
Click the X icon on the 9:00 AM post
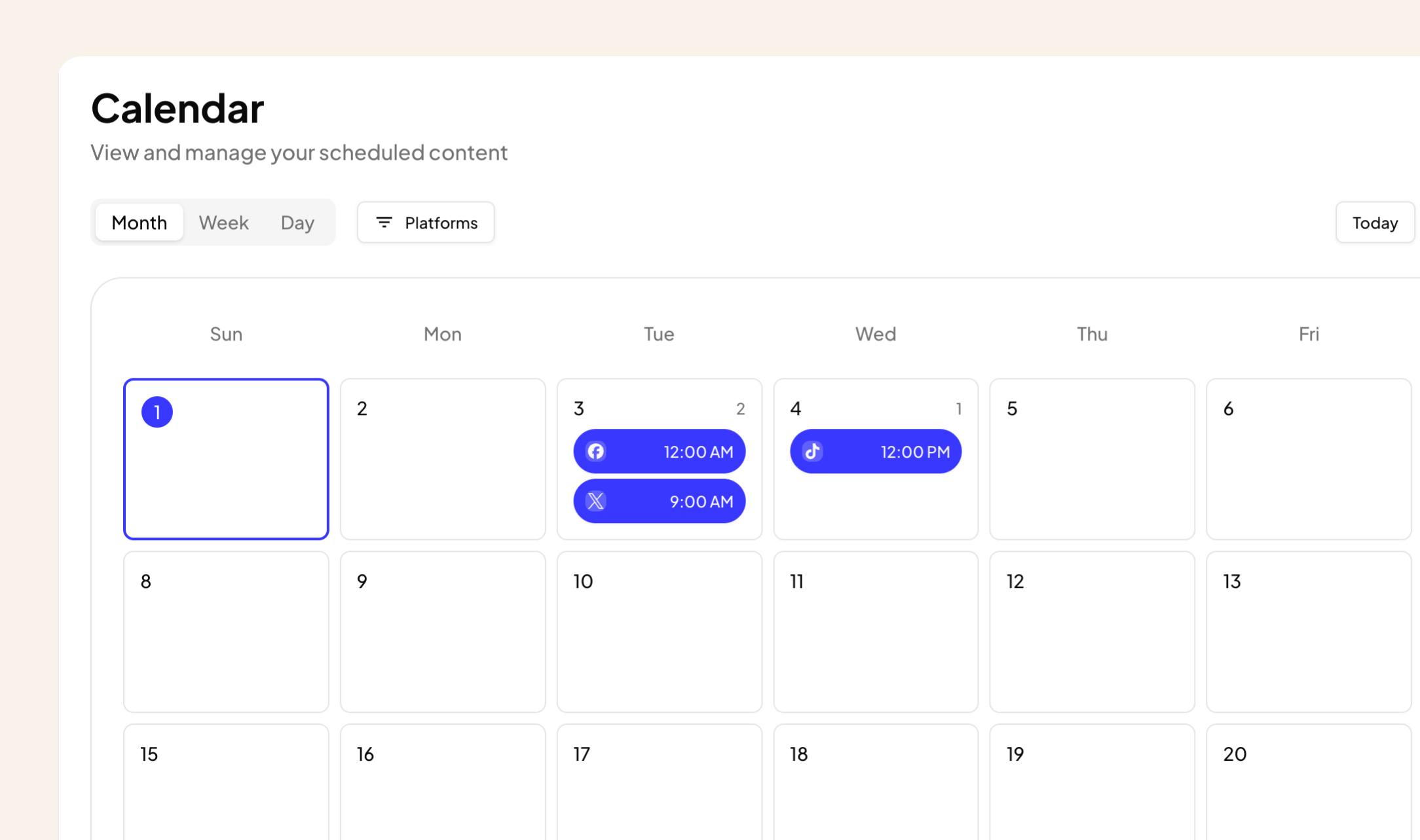[x=596, y=501]
